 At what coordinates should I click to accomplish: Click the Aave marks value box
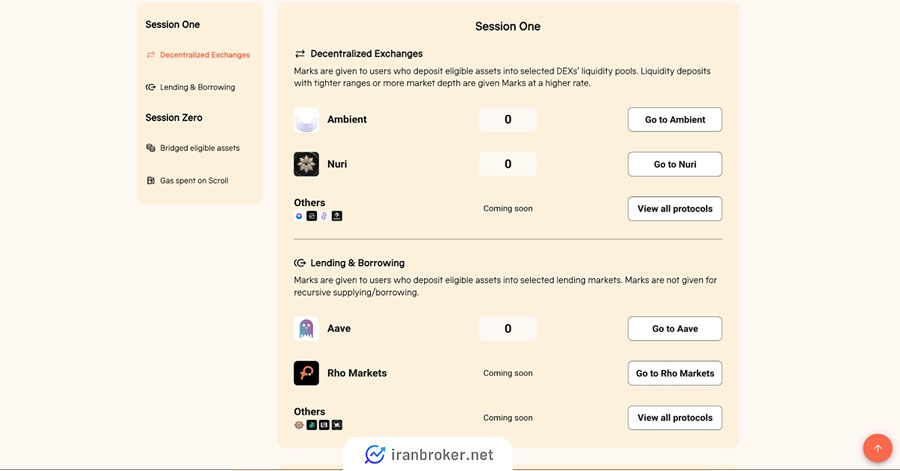[508, 329]
